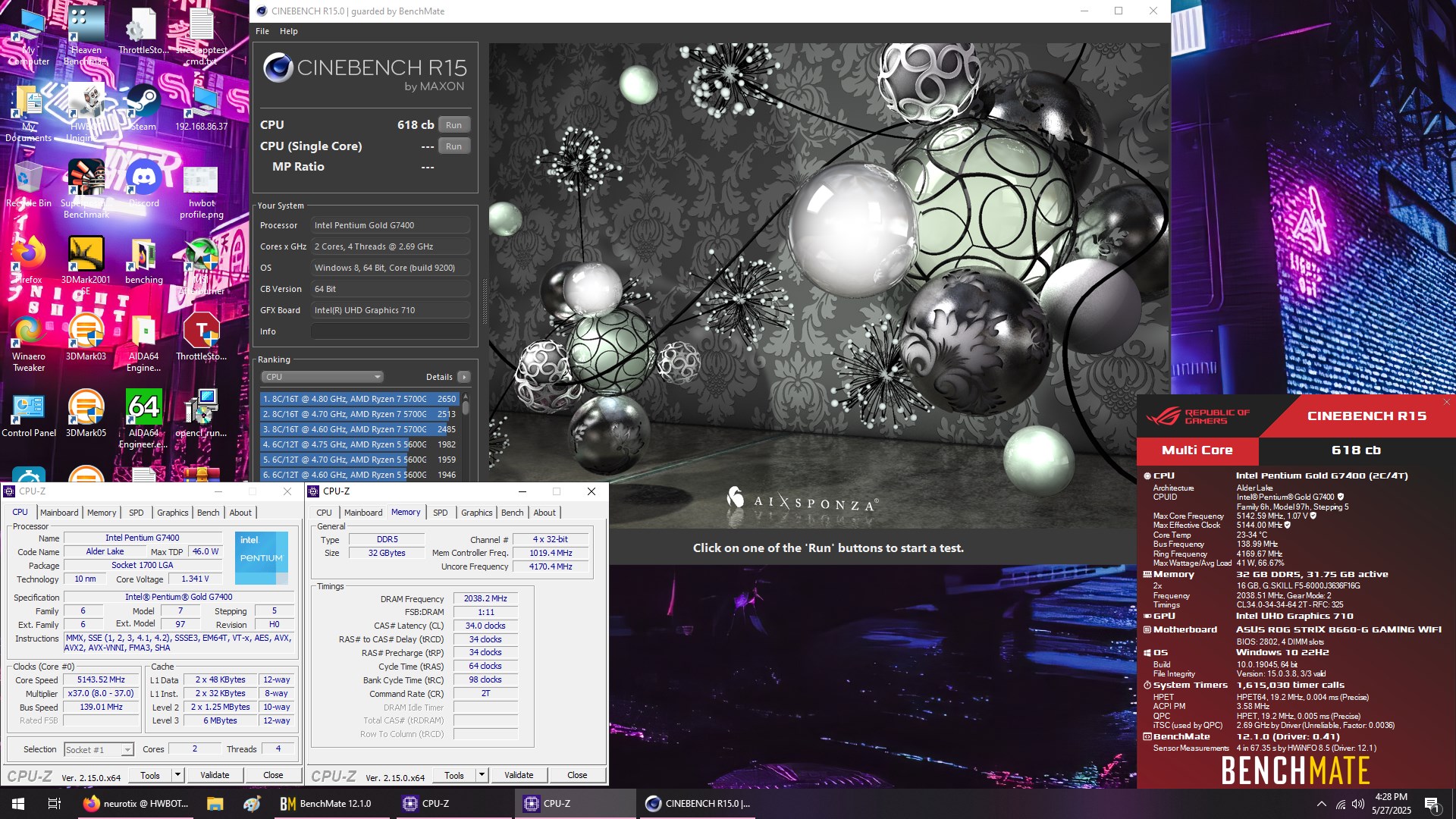The height and width of the screenshot is (819, 1456).
Task: Click Validate in right CPU-Z window
Action: 519,775
